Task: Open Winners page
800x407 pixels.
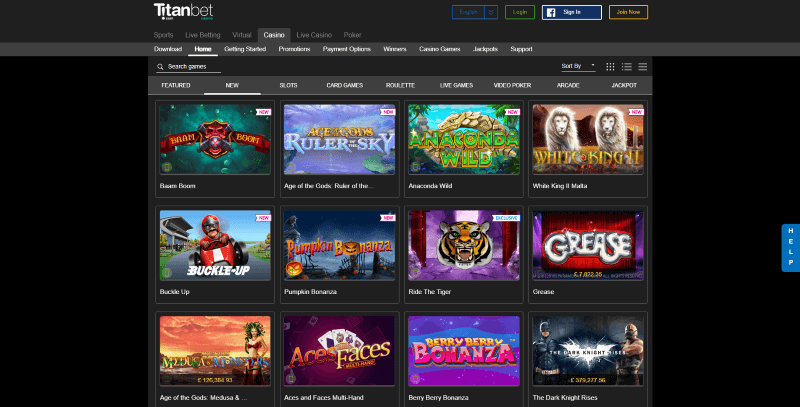Action: [394, 49]
